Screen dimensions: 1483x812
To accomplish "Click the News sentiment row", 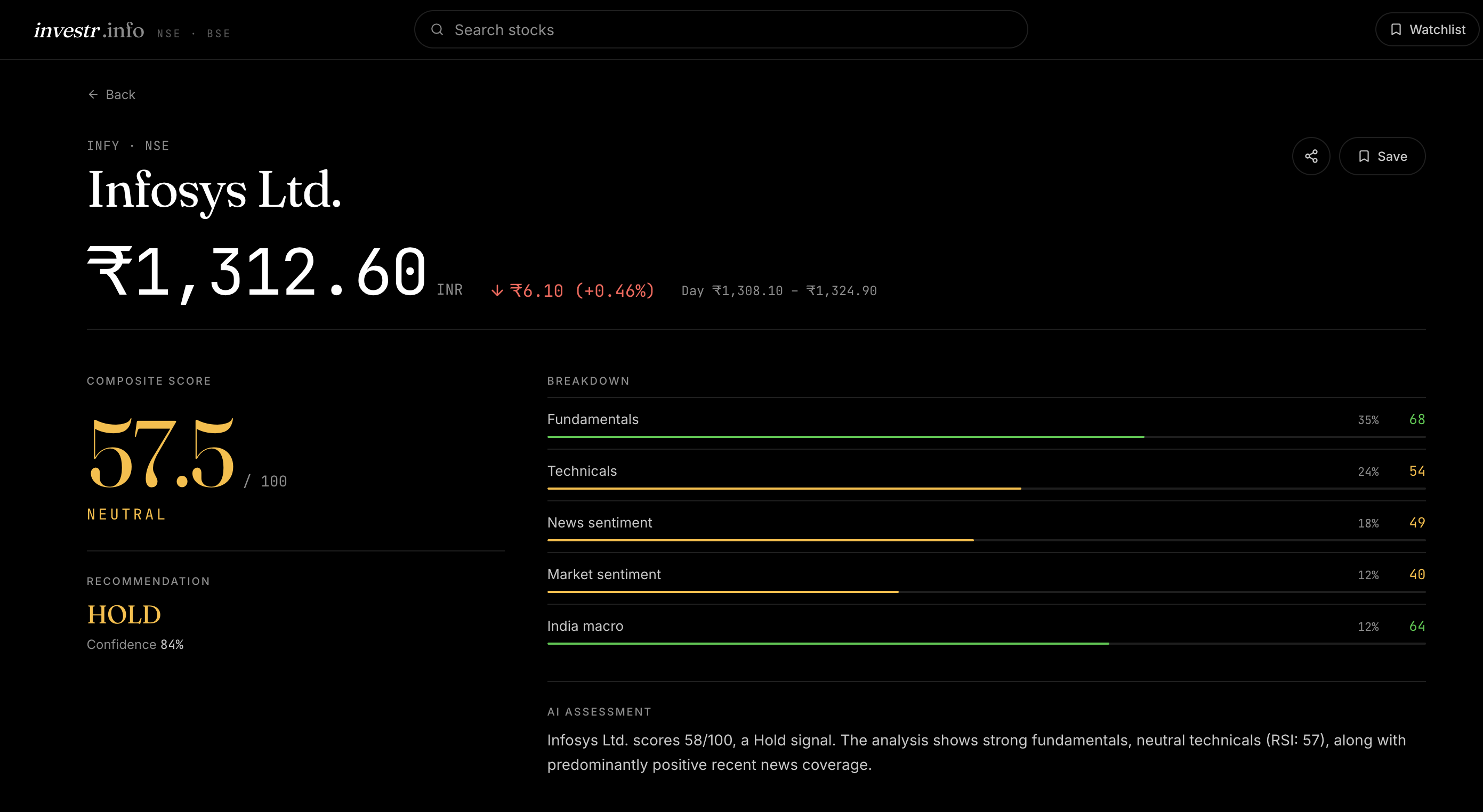I will click(x=986, y=526).
